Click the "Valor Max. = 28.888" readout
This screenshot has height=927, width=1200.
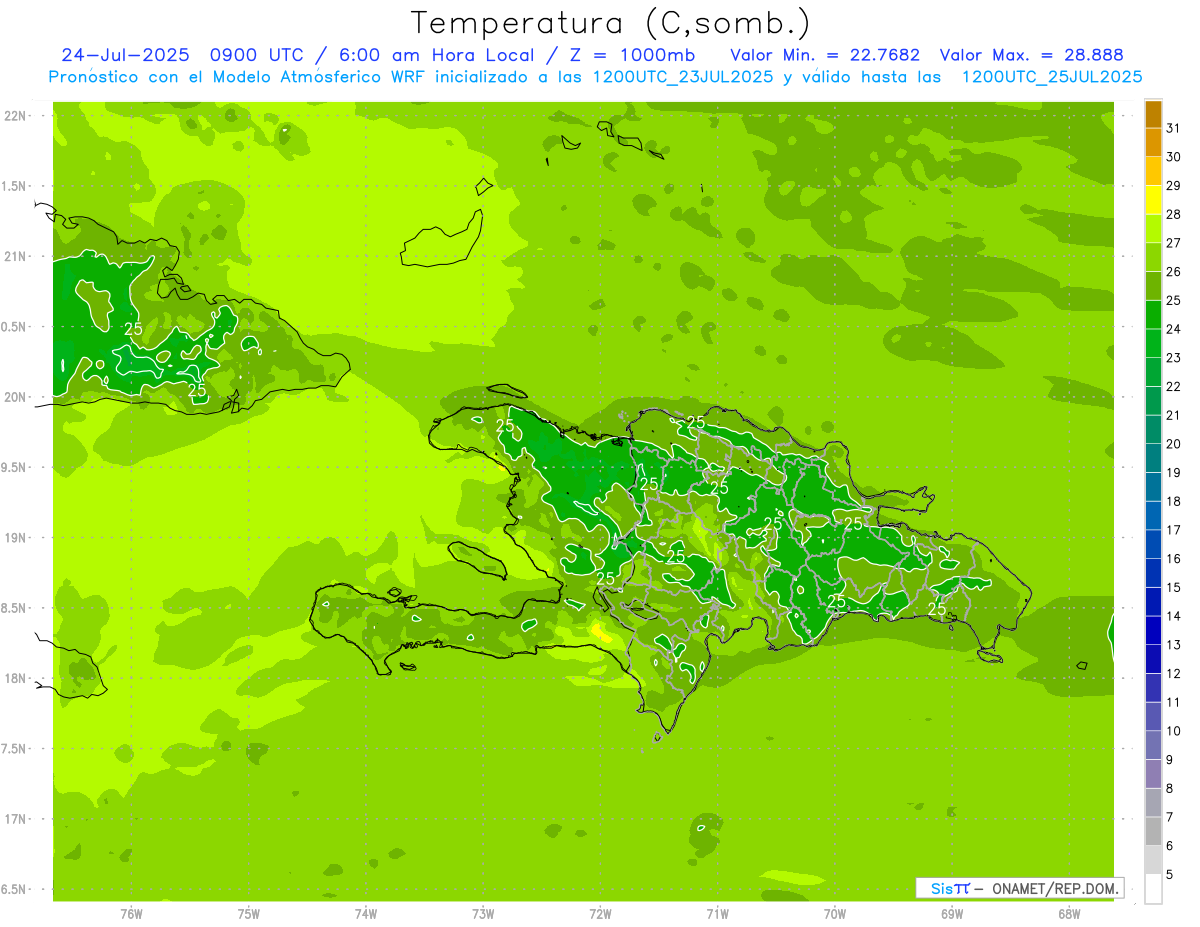pyautogui.click(x=1032, y=55)
